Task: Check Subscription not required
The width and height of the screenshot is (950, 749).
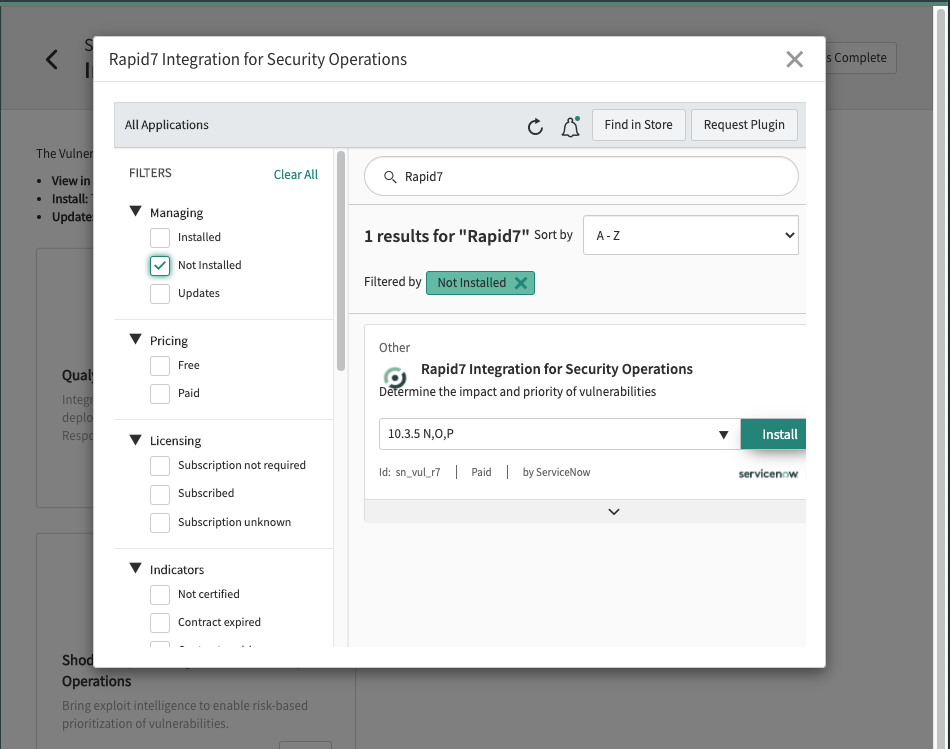Action: [x=160, y=465]
